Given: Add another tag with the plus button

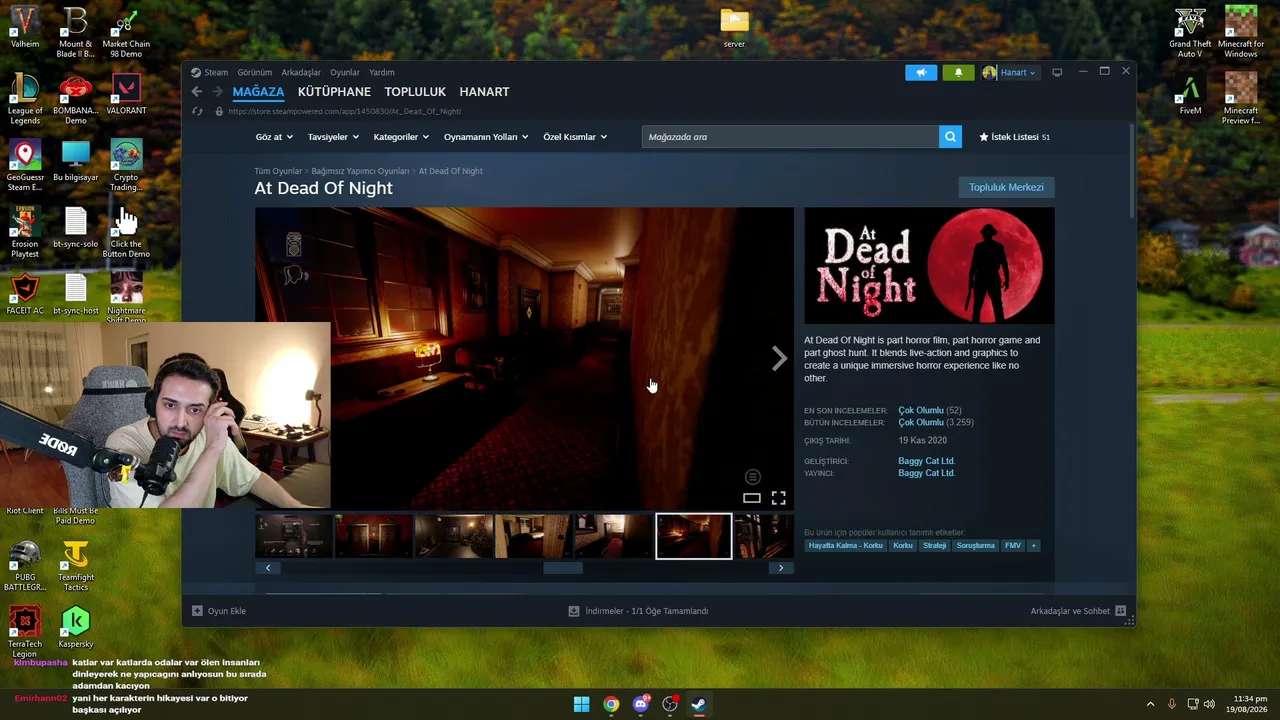Looking at the screenshot, I should point(1034,546).
